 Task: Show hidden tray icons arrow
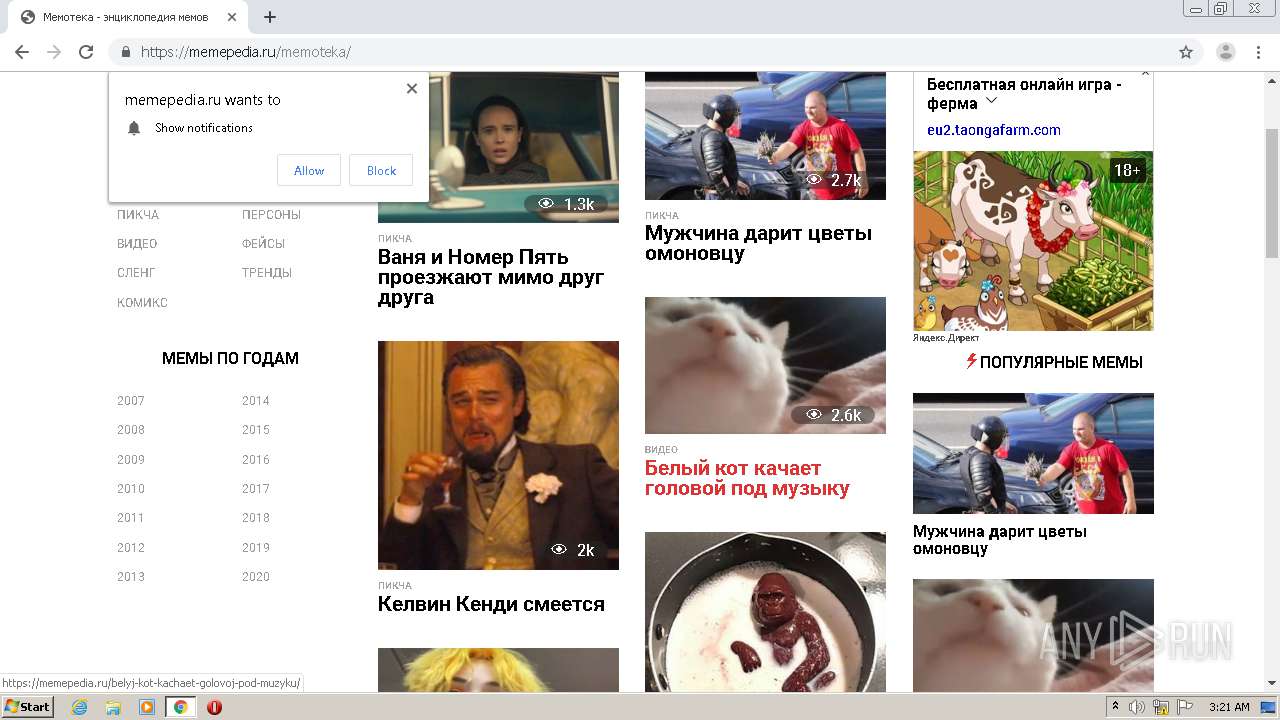coord(1116,707)
